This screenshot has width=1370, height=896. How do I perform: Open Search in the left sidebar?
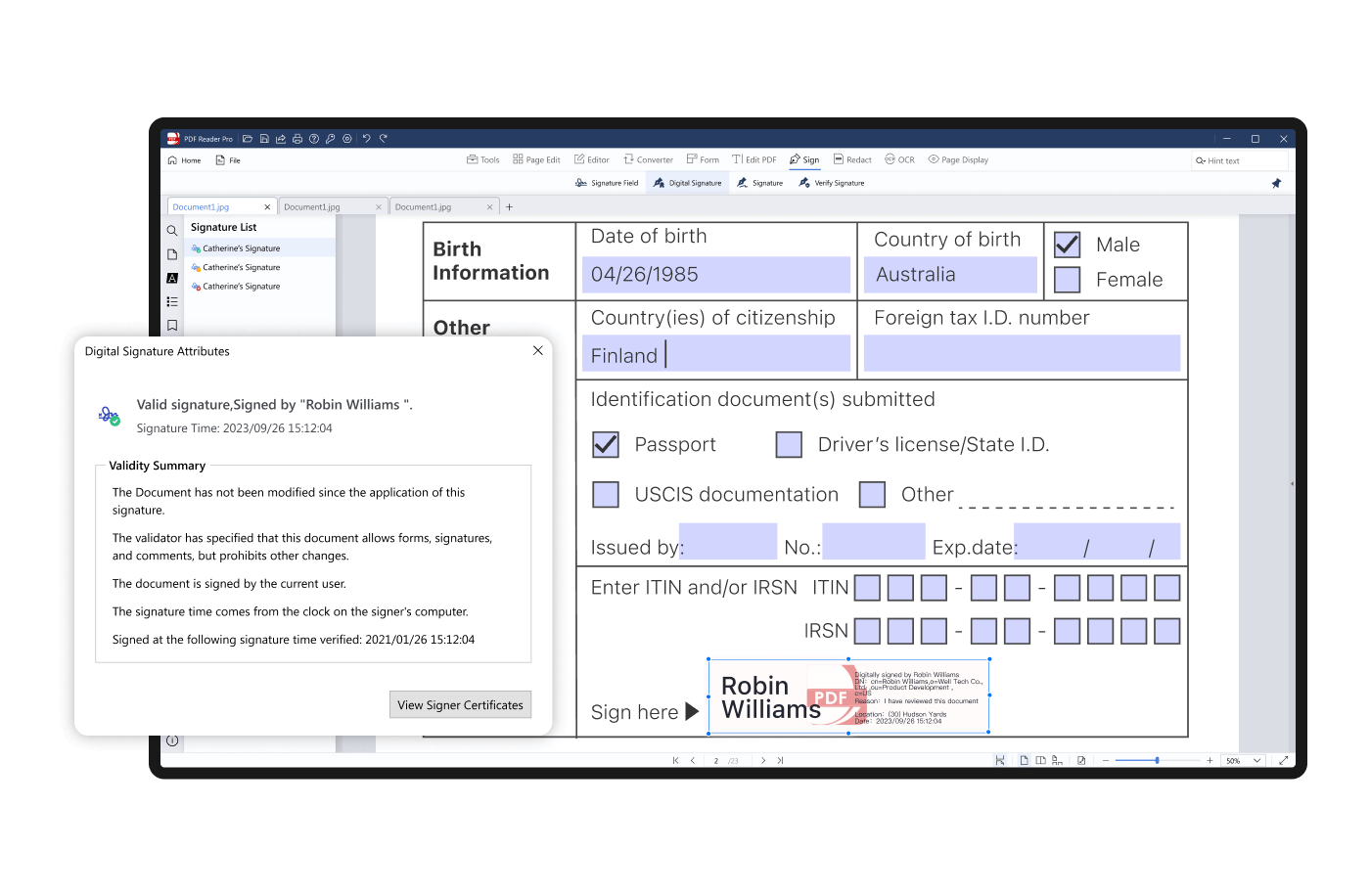172,231
